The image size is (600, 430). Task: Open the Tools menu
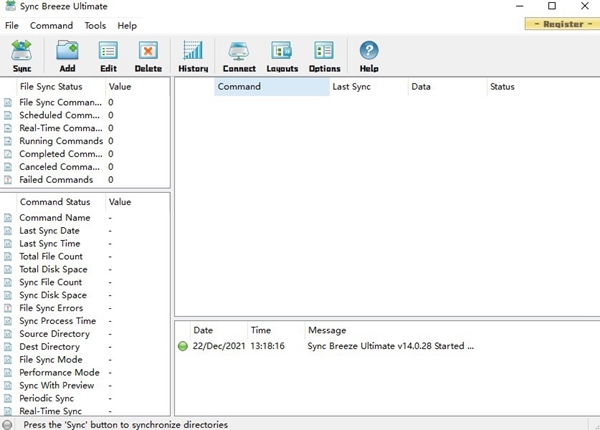(x=95, y=26)
